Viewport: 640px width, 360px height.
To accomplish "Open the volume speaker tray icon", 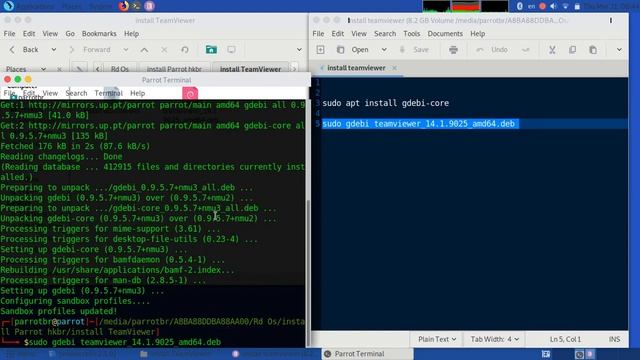I will (553, 6).
